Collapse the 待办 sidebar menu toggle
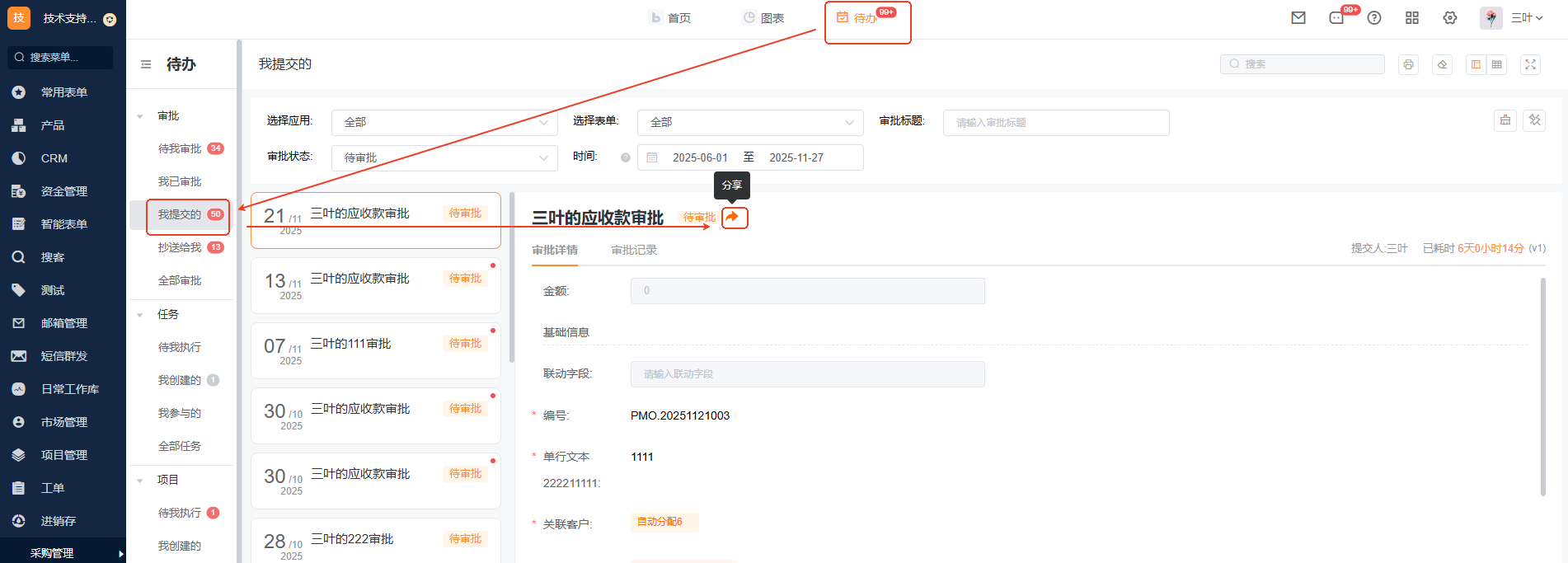The height and width of the screenshot is (563, 1568). [146, 64]
